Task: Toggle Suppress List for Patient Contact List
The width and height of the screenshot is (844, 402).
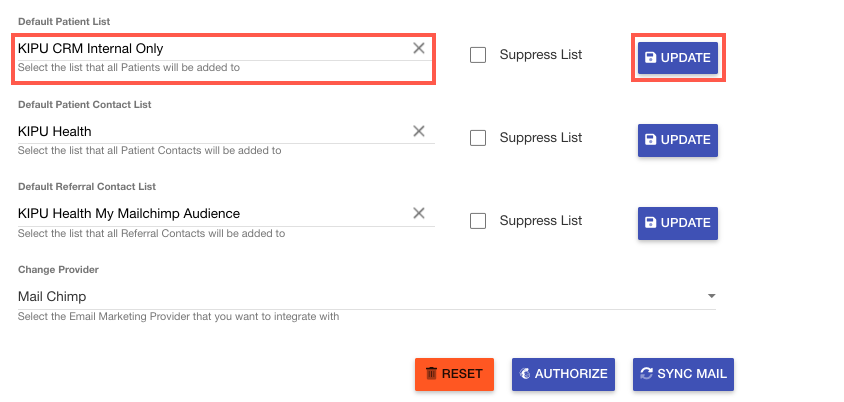Action: coord(478,138)
